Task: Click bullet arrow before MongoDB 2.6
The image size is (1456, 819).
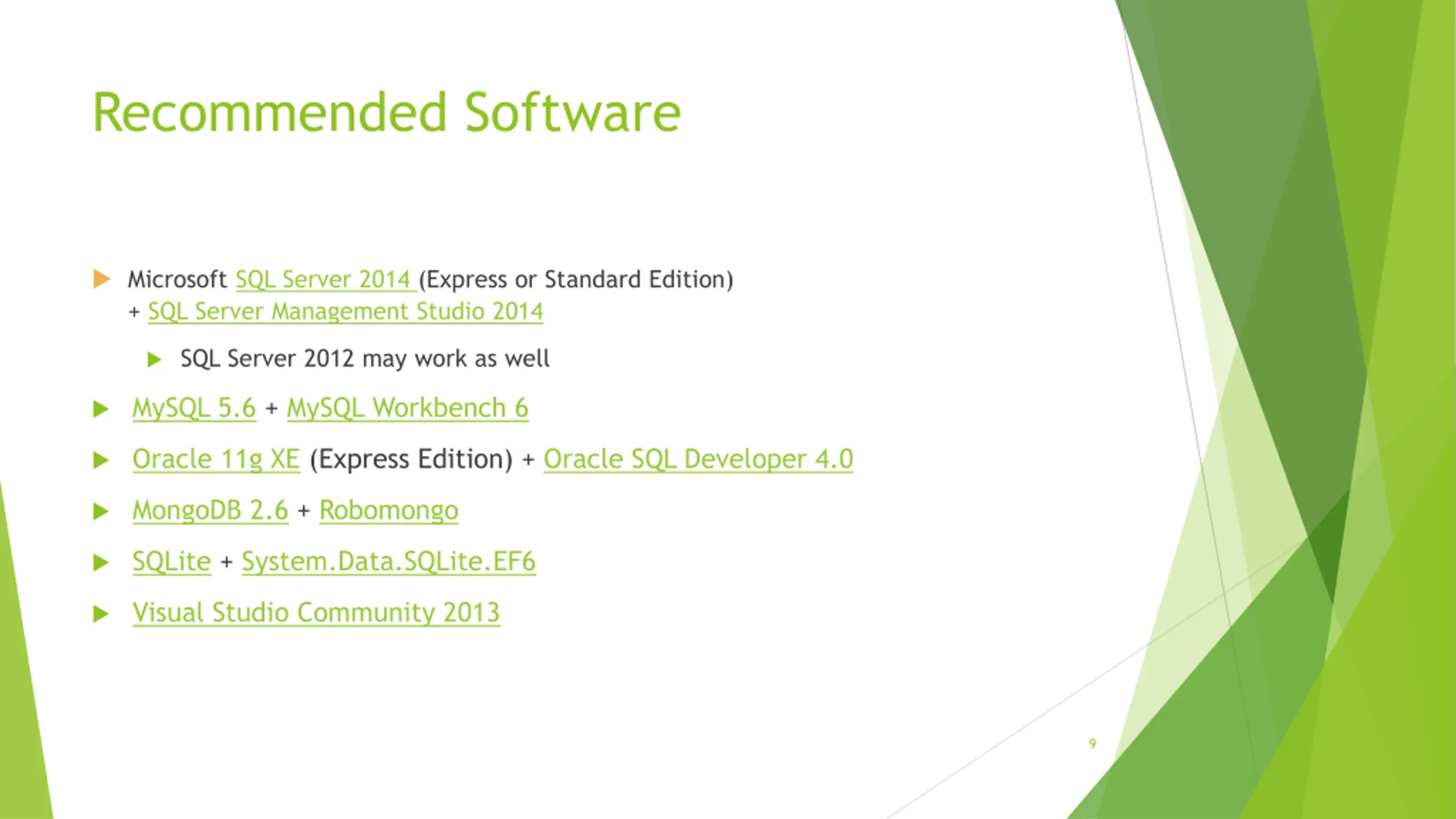Action: 101,511
